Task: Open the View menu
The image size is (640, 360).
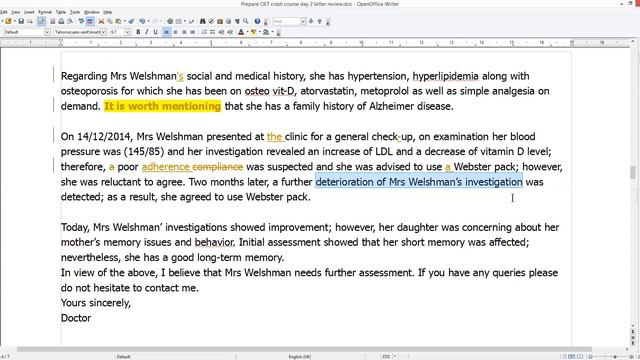Action: pyautogui.click(x=16, y=12)
